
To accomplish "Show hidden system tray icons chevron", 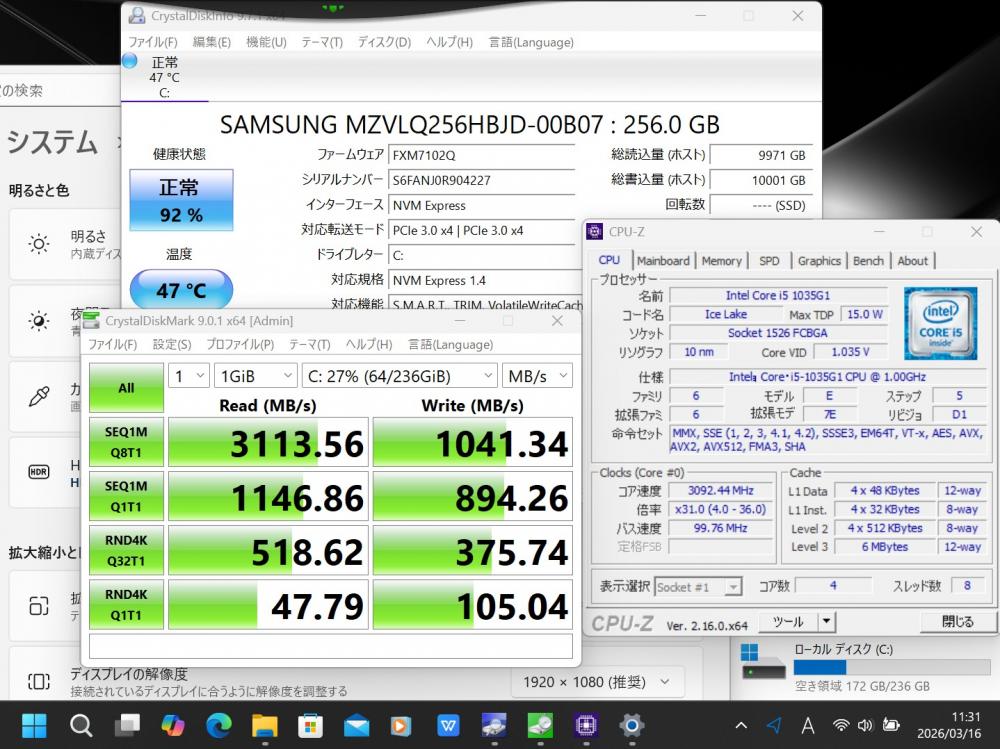I will point(741,725).
